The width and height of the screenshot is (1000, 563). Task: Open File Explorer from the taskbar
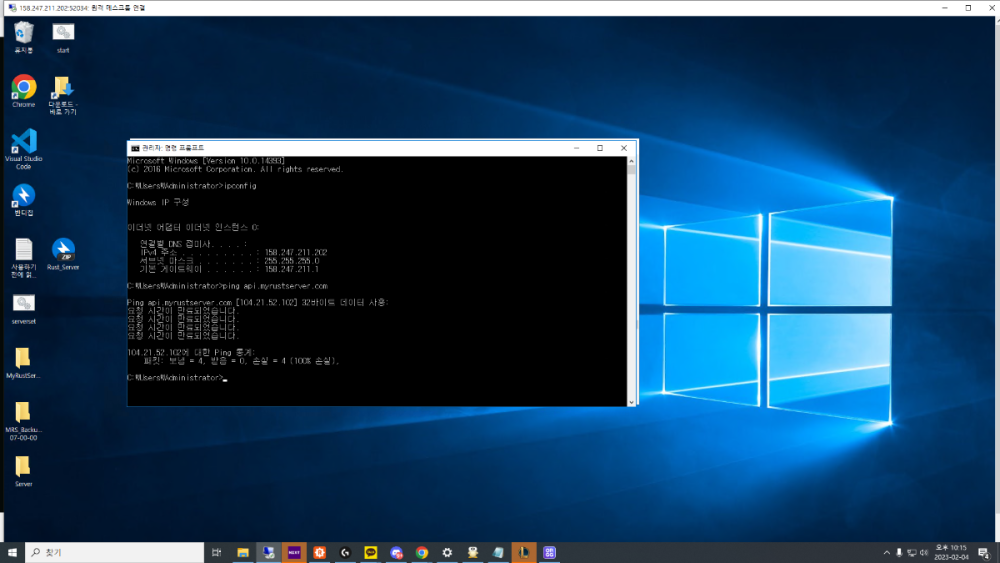click(x=243, y=552)
